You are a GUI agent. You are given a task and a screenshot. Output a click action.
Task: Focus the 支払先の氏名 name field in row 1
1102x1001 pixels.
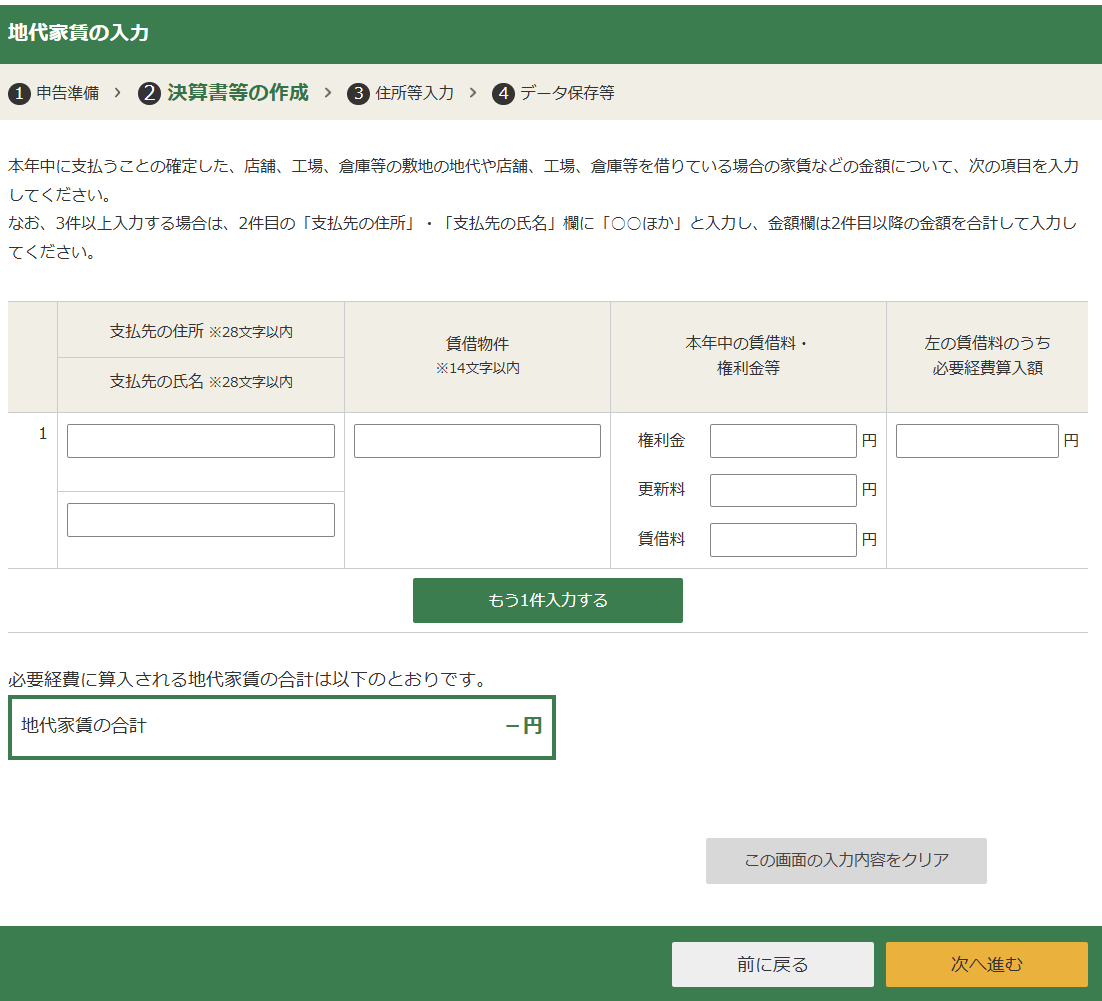click(x=201, y=520)
